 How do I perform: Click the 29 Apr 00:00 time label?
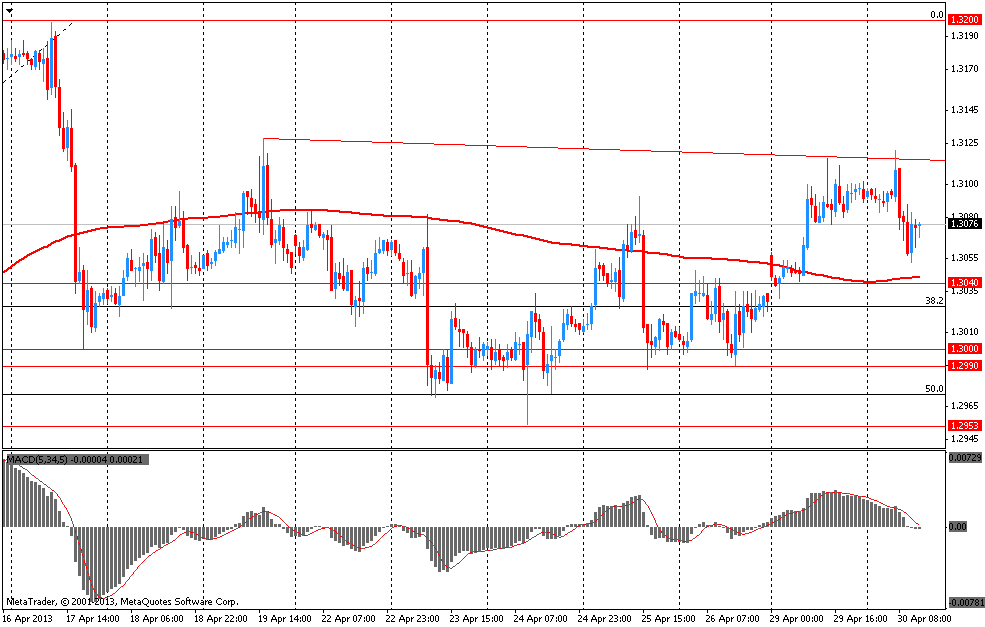click(x=797, y=619)
